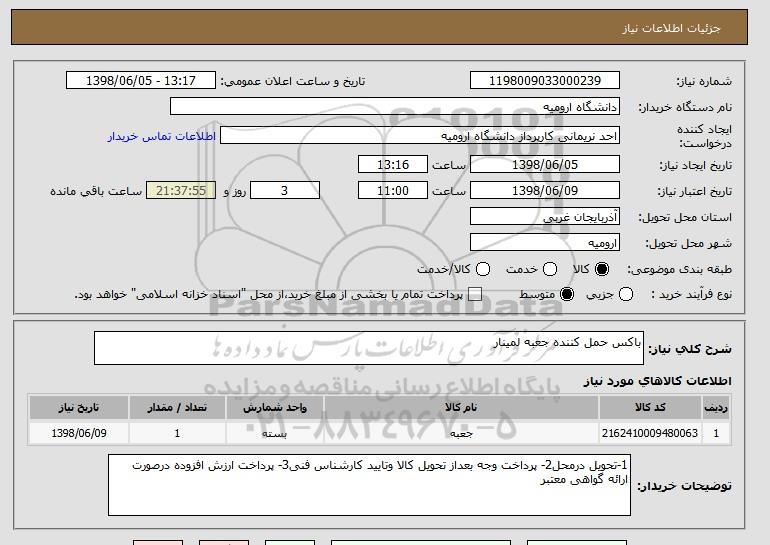The height and width of the screenshot is (545, 770).
Task: Click the اطلاعات کالاهای مورد نیاز heading
Action: pyautogui.click(x=658, y=381)
